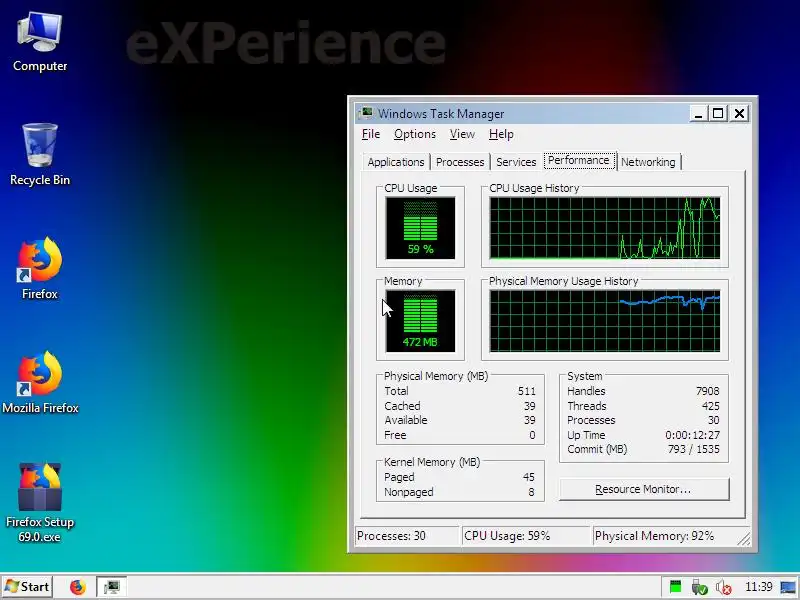Click the green CPU meter tray icon
The image size is (800, 600).
(x=675, y=587)
